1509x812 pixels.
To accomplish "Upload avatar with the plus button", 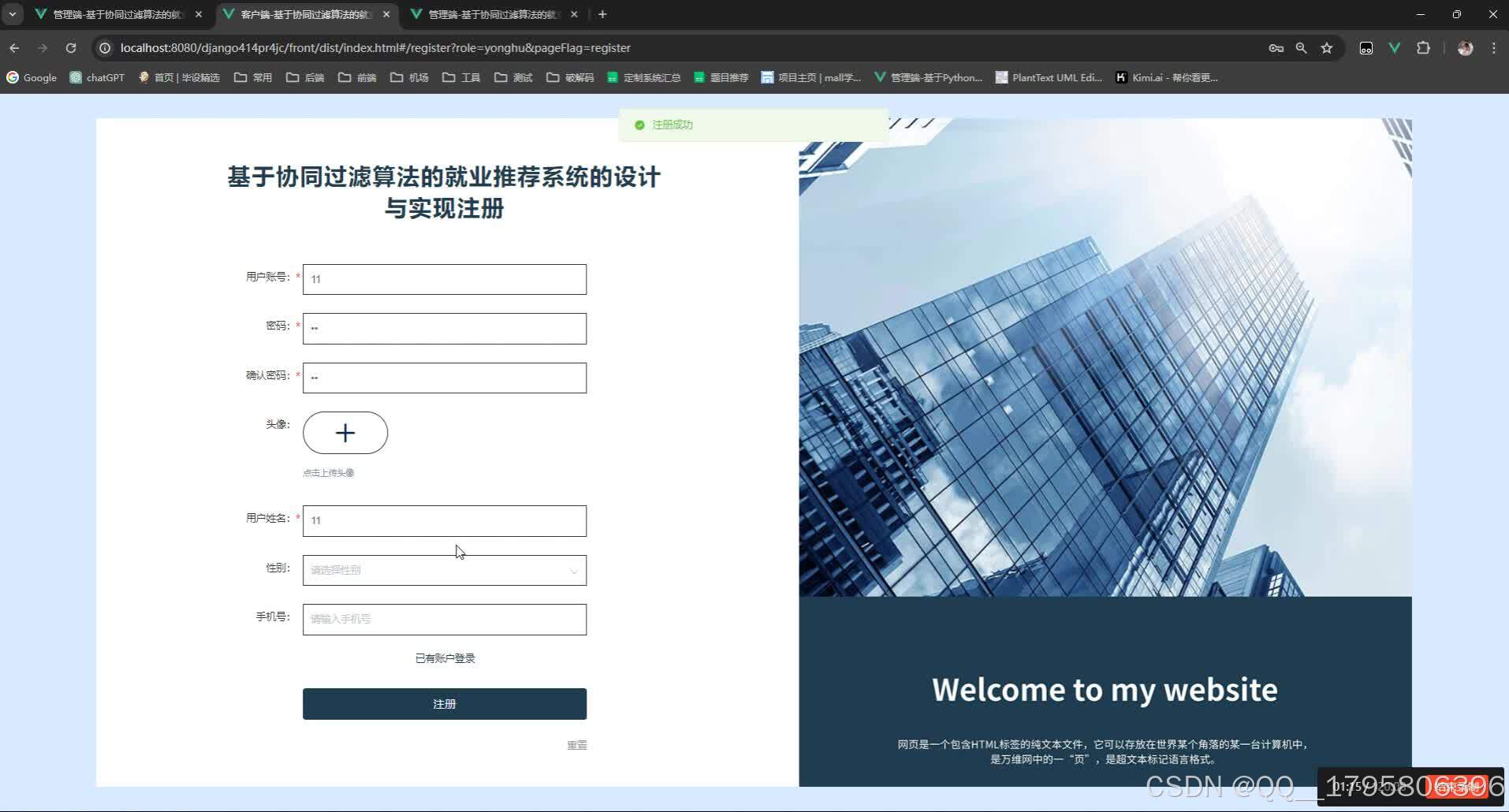I will tap(345, 433).
